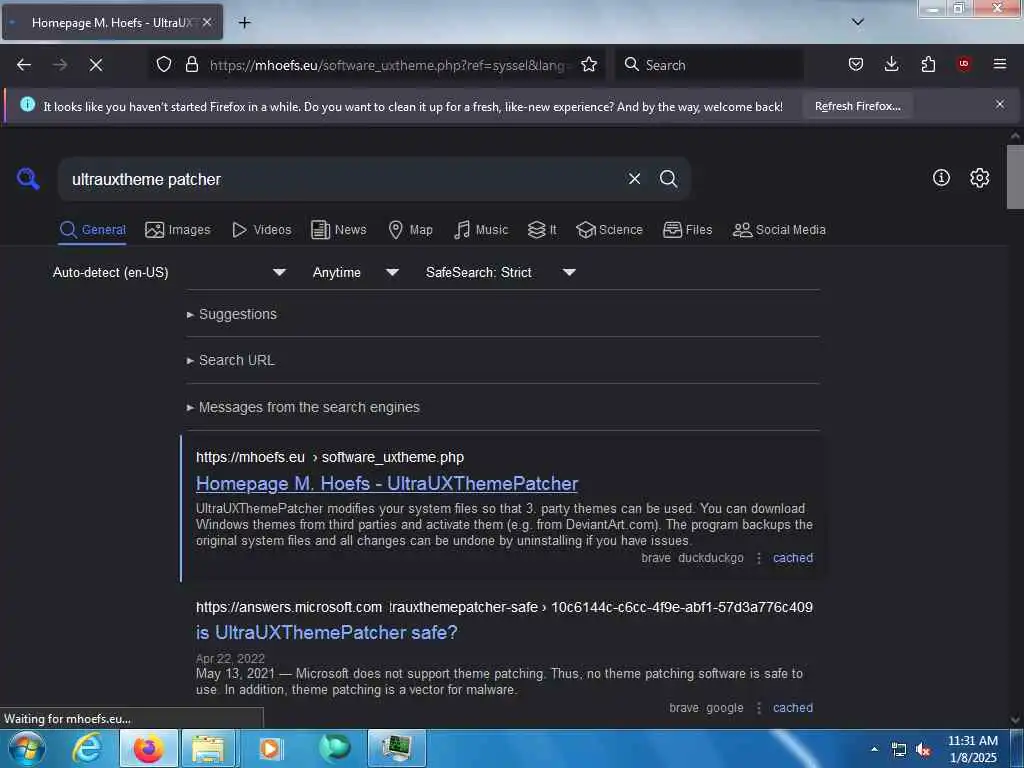Open Windows Media Player taskbar icon
1024x768 pixels.
(x=269, y=748)
